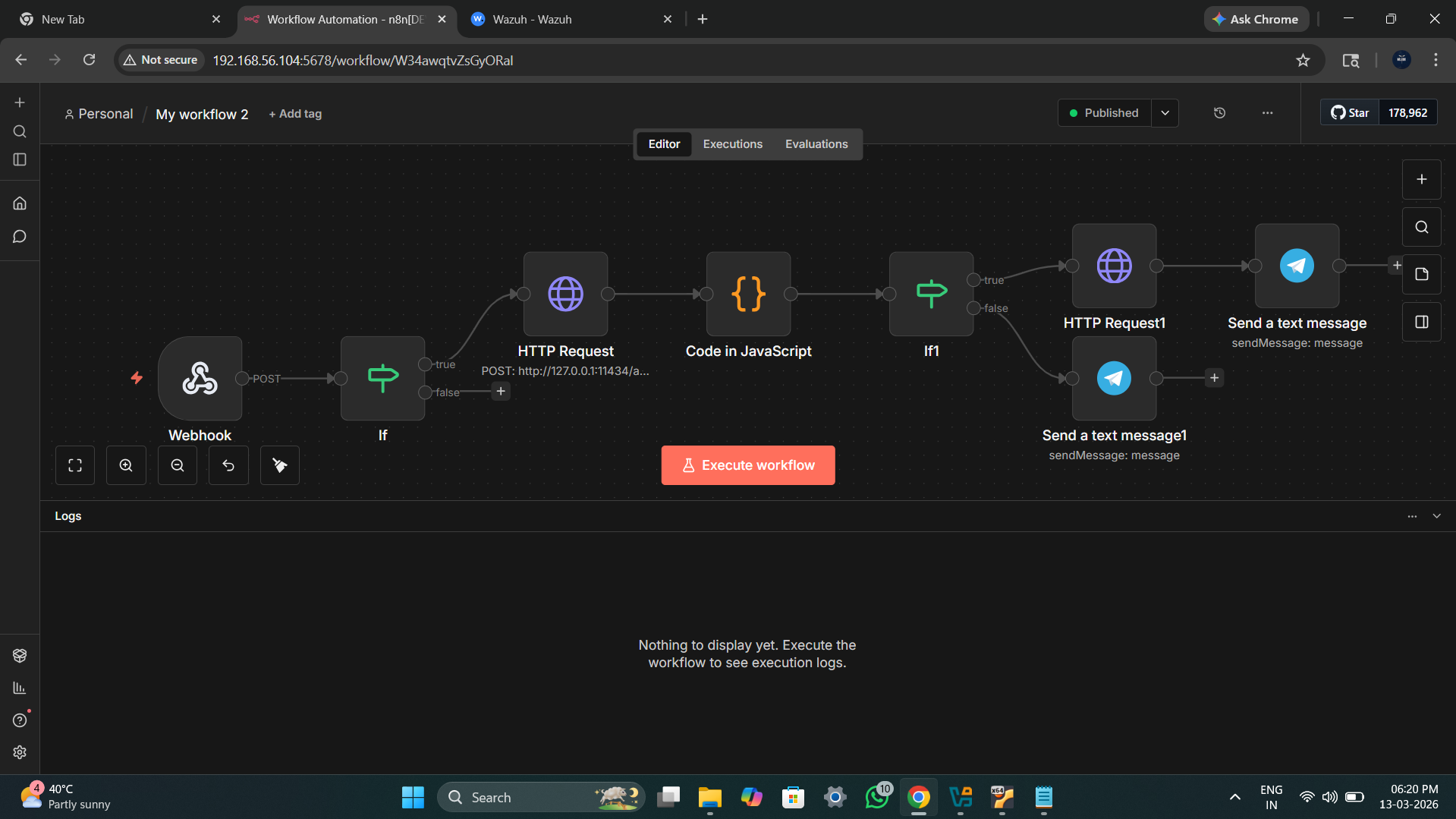Close the Wazuh browser tab
Image resolution: width=1456 pixels, height=819 pixels.
(x=668, y=20)
